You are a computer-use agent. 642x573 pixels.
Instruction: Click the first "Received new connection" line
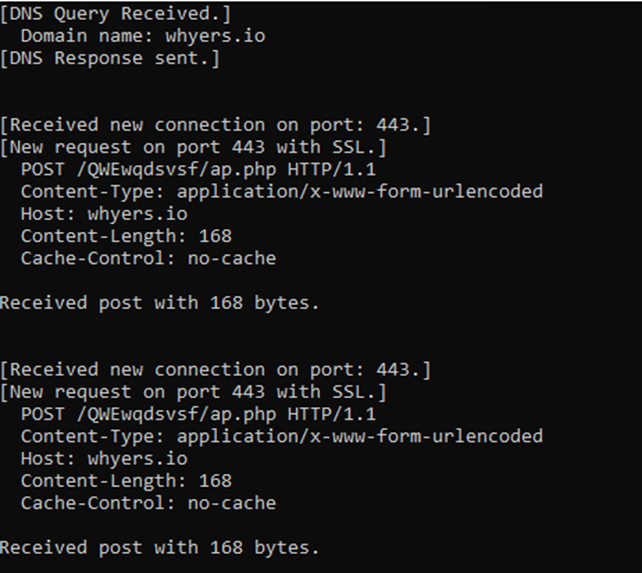pyautogui.click(x=216, y=125)
